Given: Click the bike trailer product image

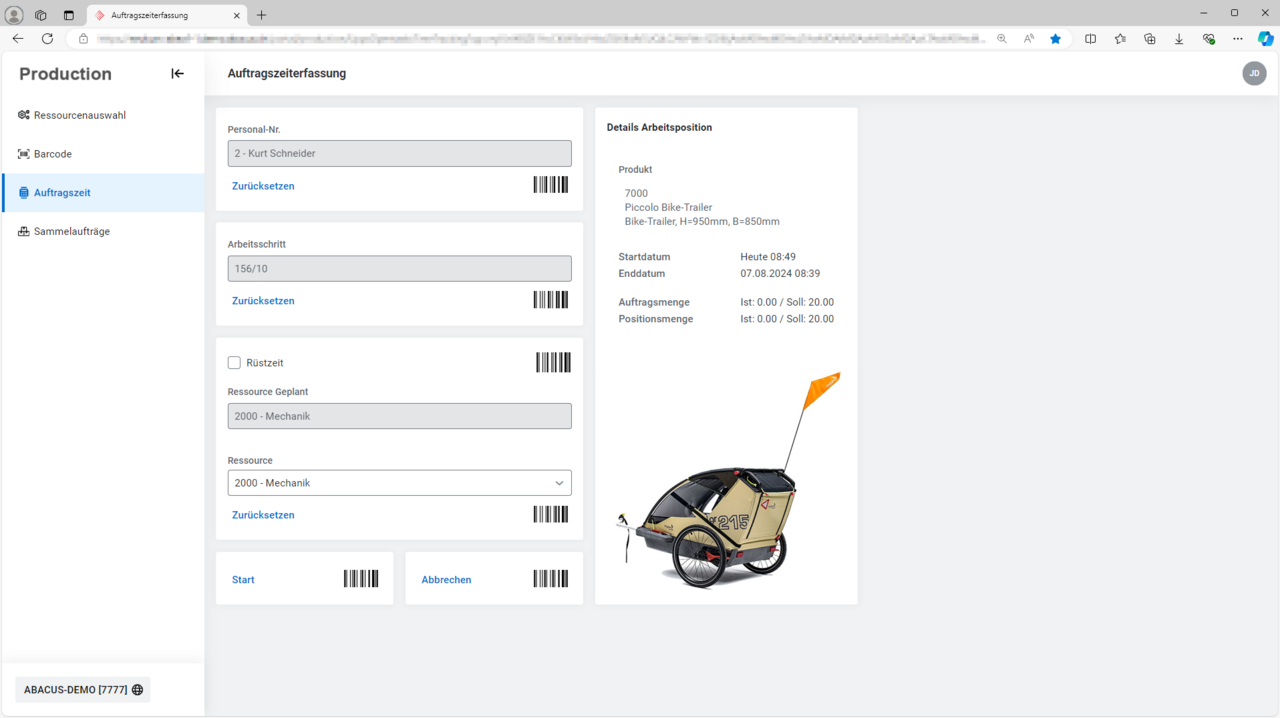Looking at the screenshot, I should 729,480.
